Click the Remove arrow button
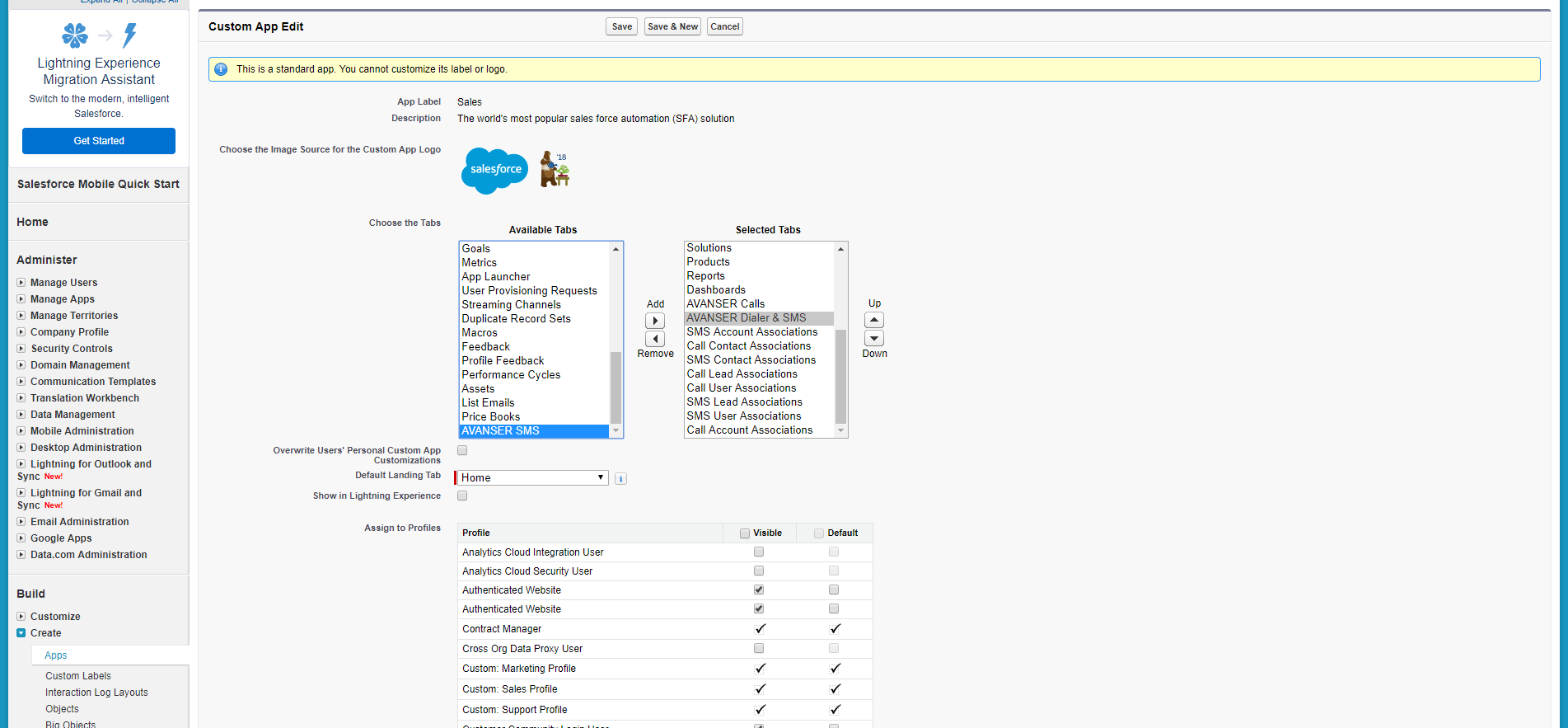1568x728 pixels. [655, 339]
